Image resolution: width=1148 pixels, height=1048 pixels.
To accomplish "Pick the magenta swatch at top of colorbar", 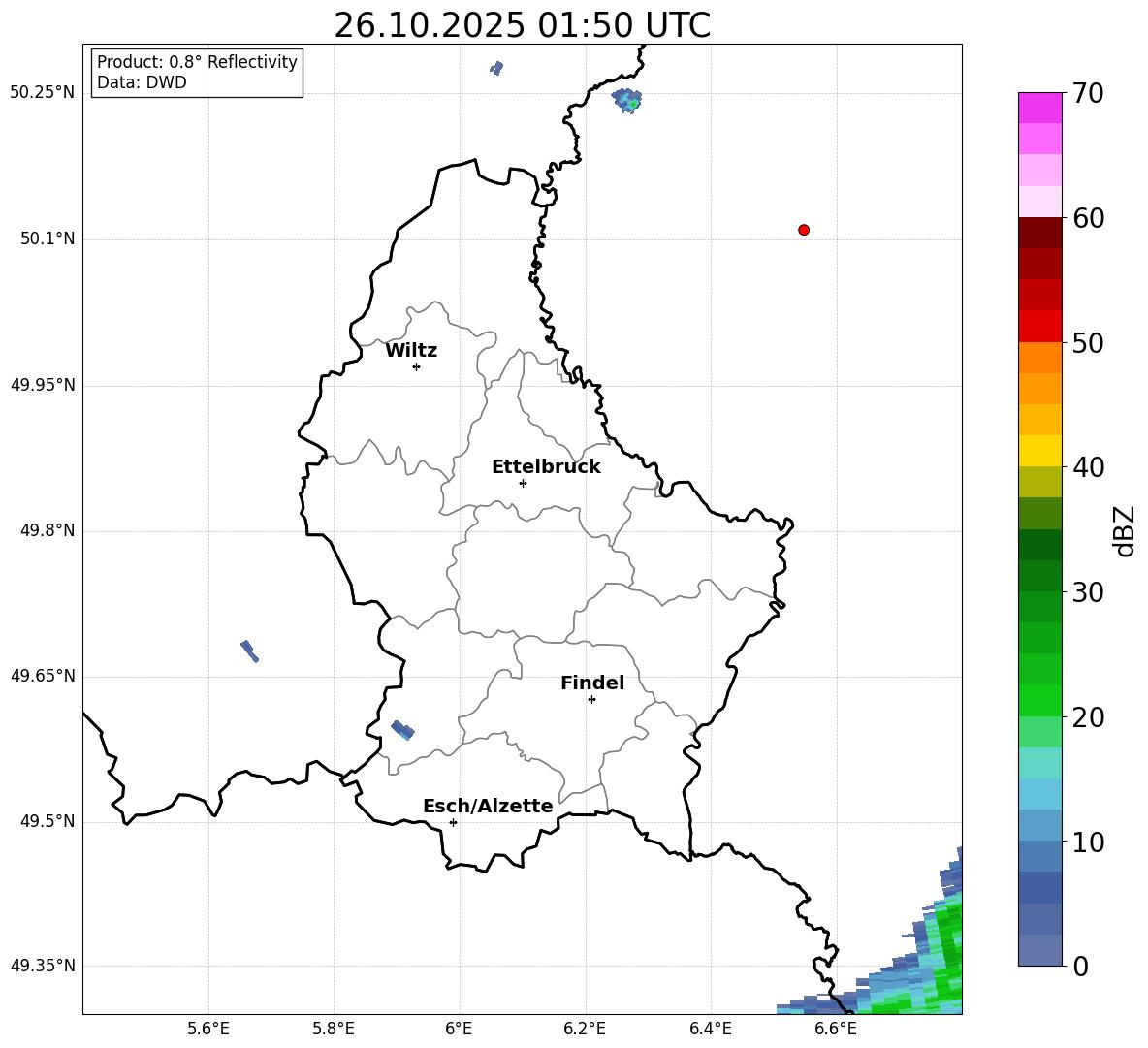I will (1040, 109).
